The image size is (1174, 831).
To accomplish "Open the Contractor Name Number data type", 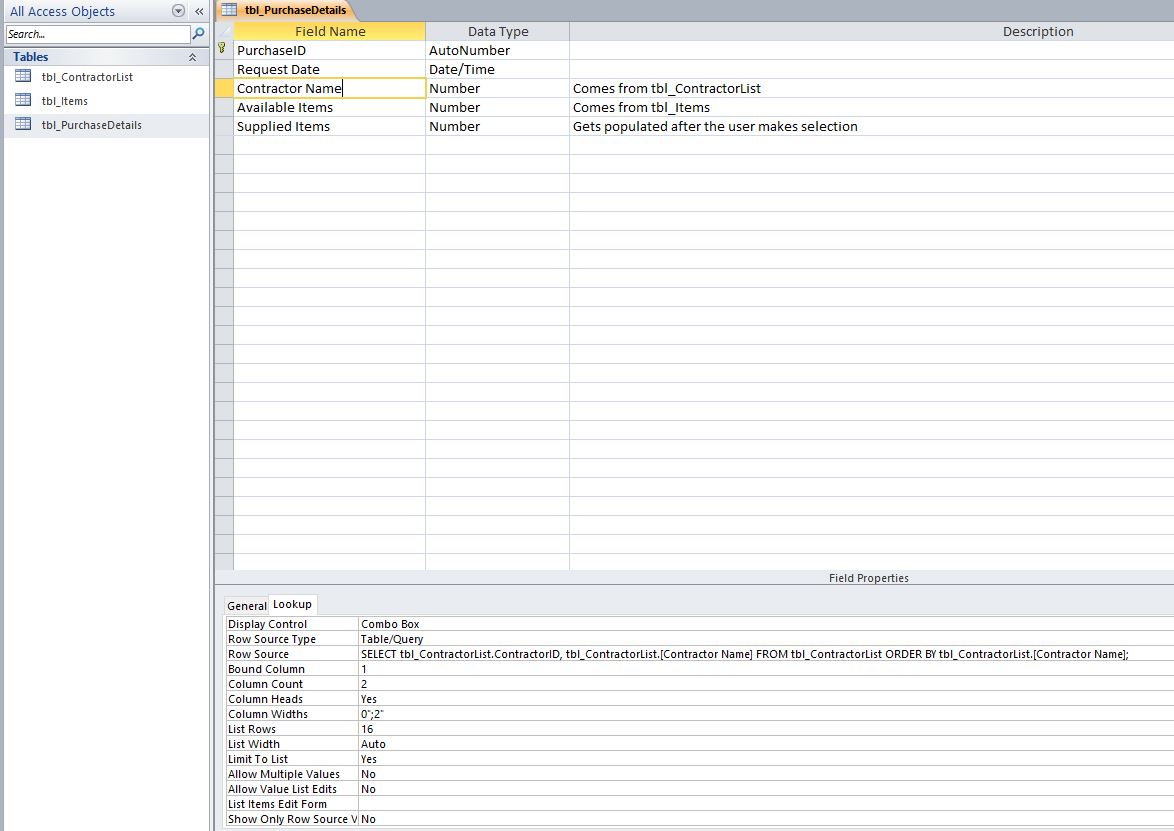I will click(497, 88).
